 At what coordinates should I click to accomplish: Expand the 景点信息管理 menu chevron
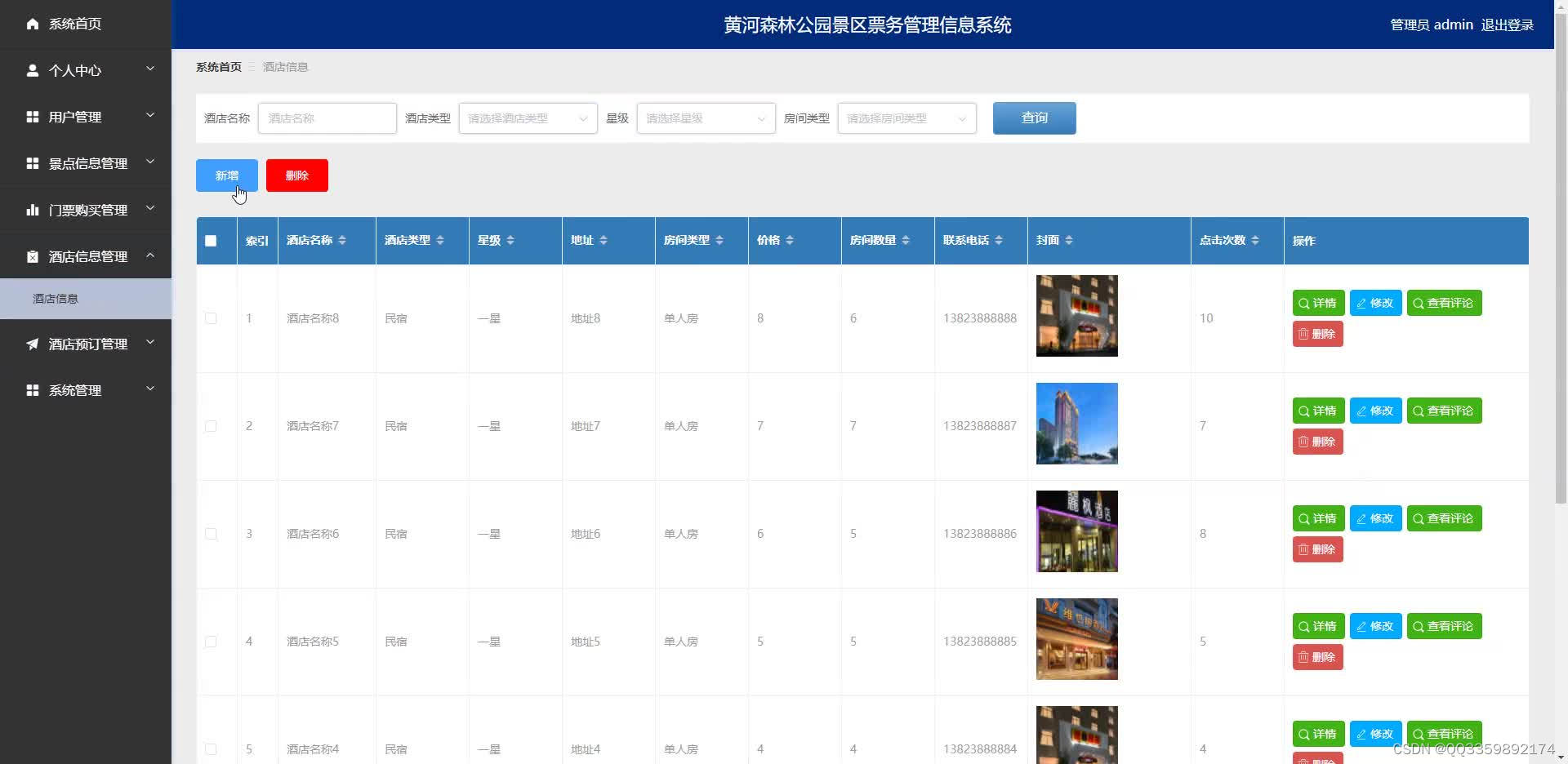150,162
